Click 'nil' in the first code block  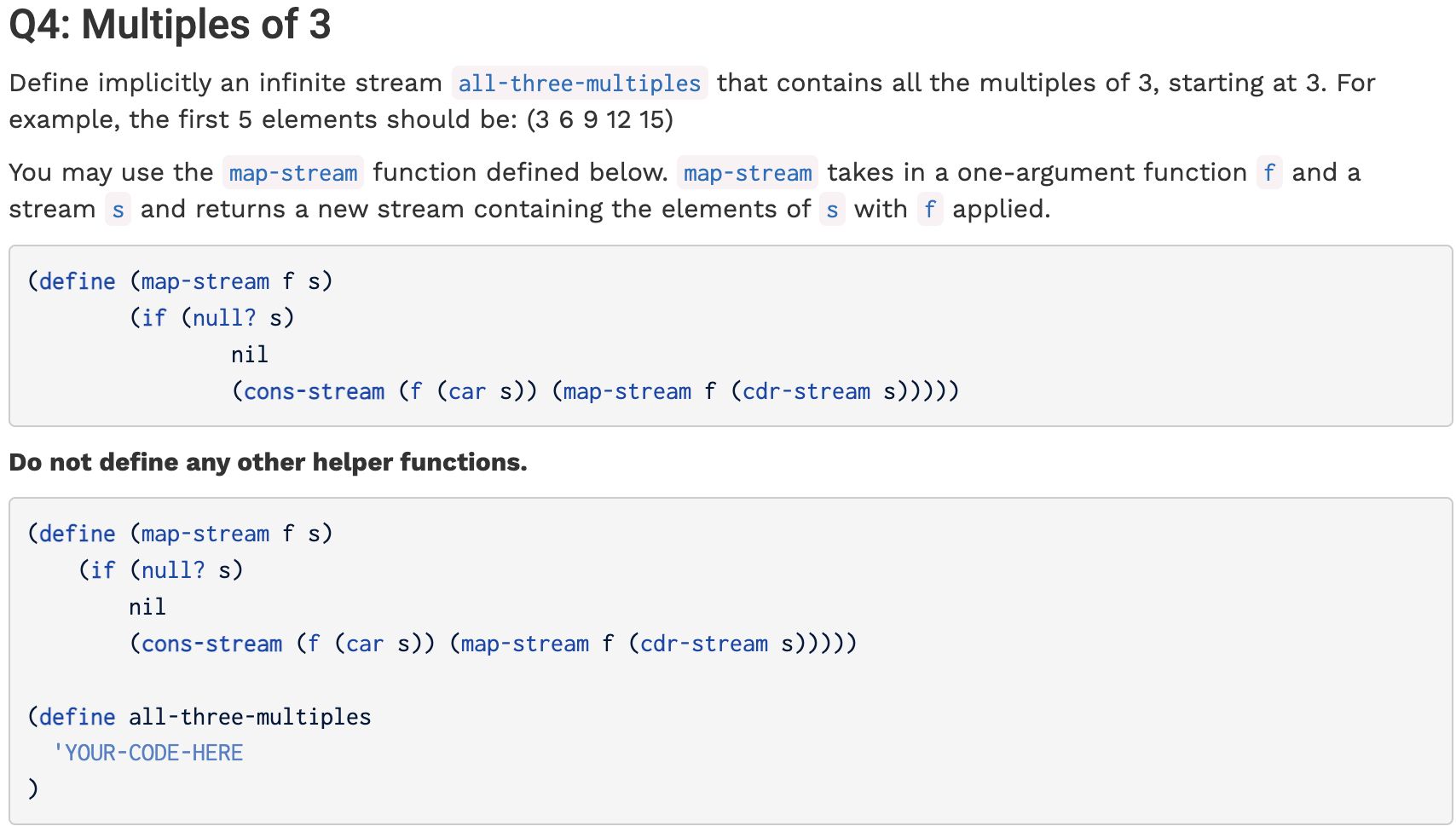click(x=249, y=355)
